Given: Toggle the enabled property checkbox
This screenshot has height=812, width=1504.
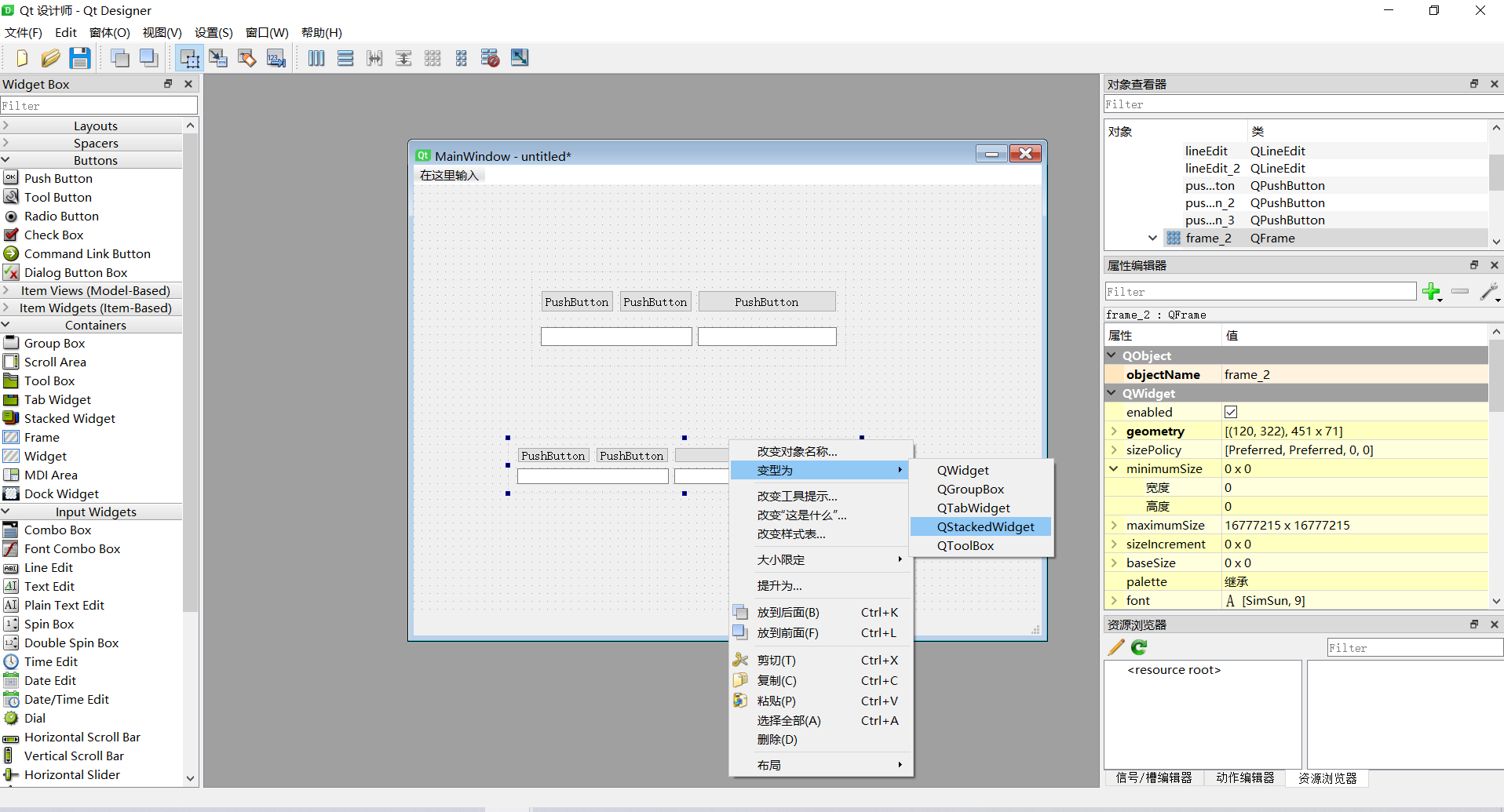Looking at the screenshot, I should point(1231,412).
